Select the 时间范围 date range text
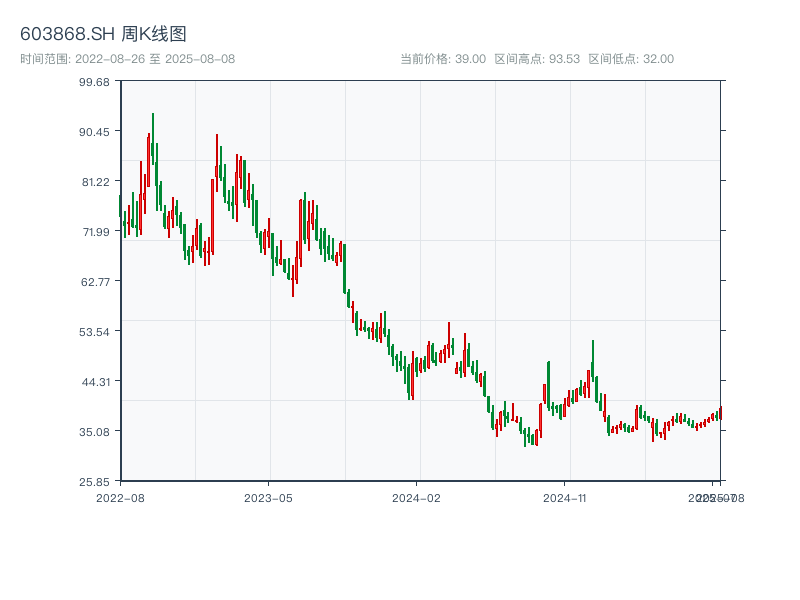Screen dimensions: 800x600 point(128,59)
